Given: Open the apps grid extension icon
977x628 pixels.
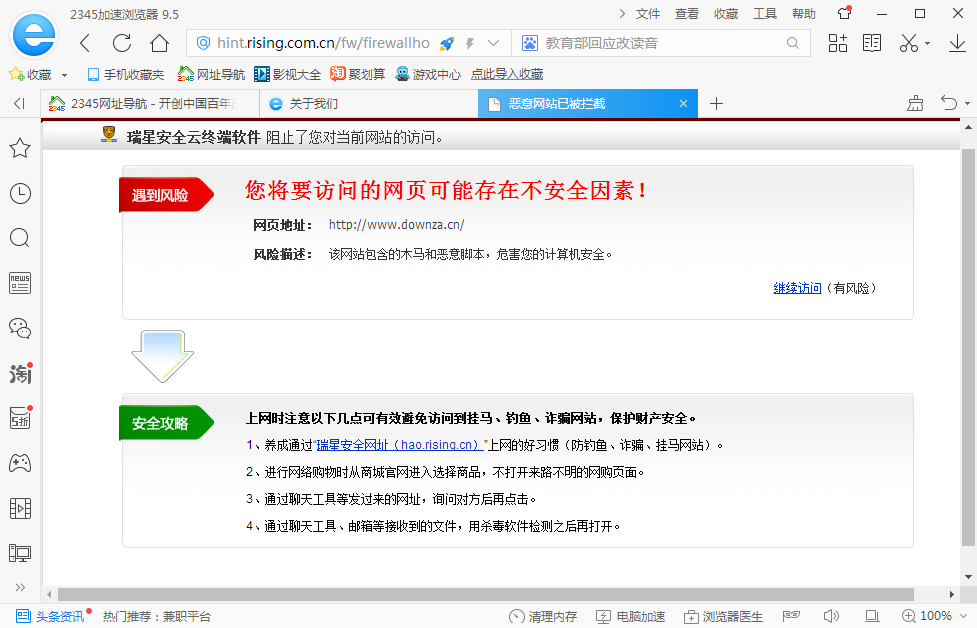Looking at the screenshot, I should pos(837,43).
